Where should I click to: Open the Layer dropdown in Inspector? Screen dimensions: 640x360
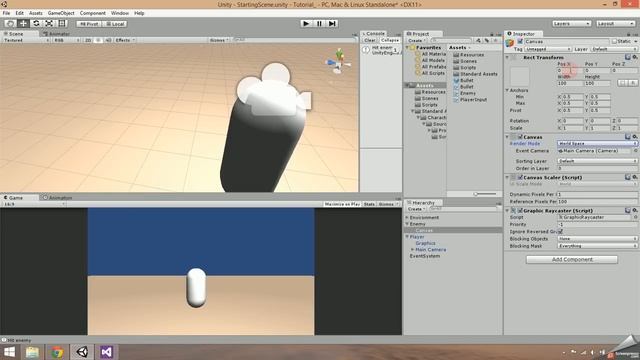pyautogui.click(x=614, y=49)
